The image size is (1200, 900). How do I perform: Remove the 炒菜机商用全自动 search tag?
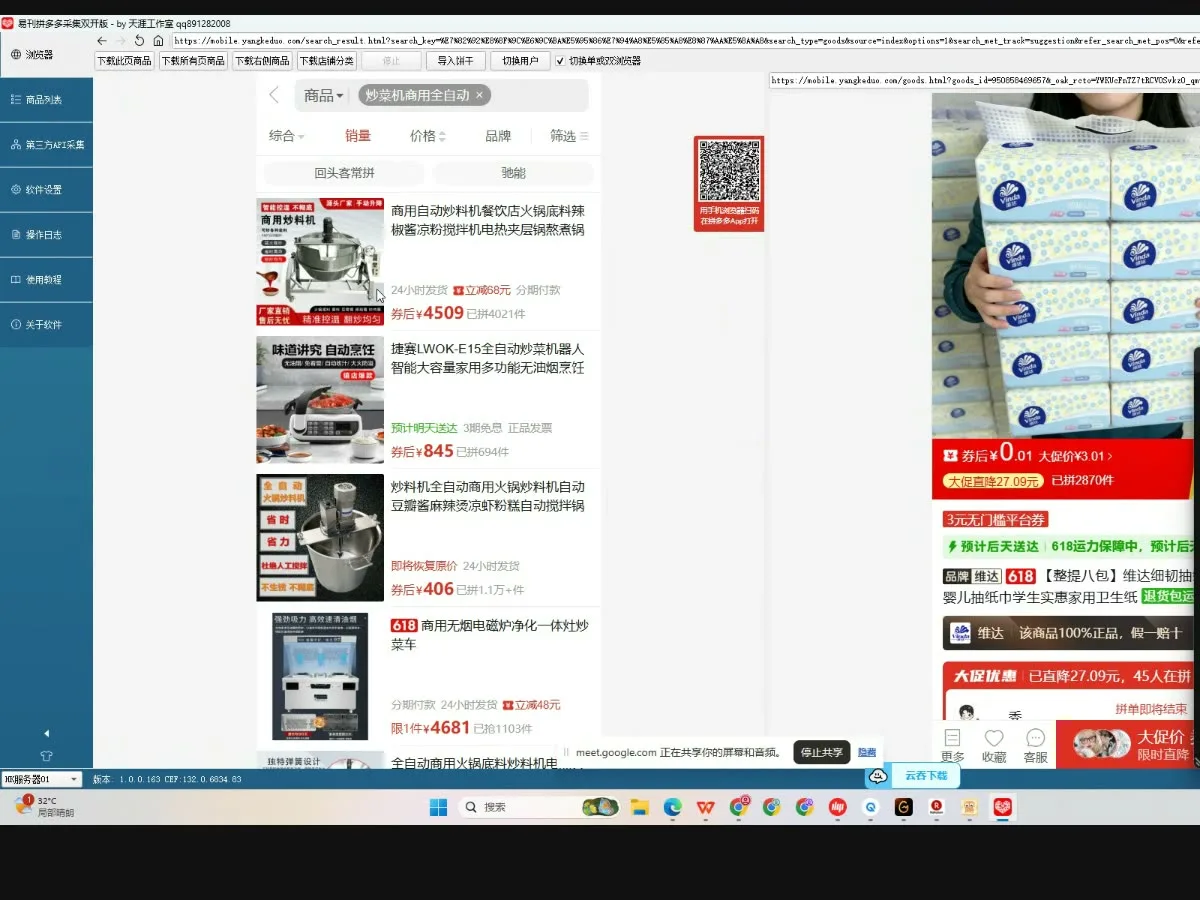pyautogui.click(x=479, y=95)
